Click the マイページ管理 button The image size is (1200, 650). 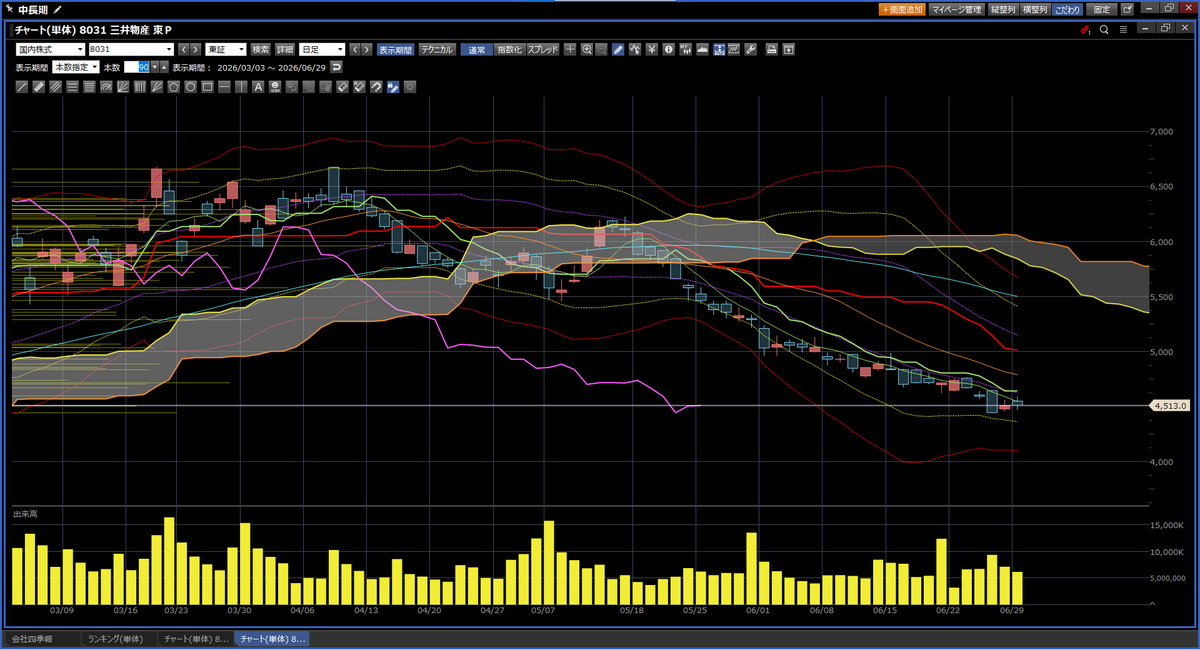point(955,9)
